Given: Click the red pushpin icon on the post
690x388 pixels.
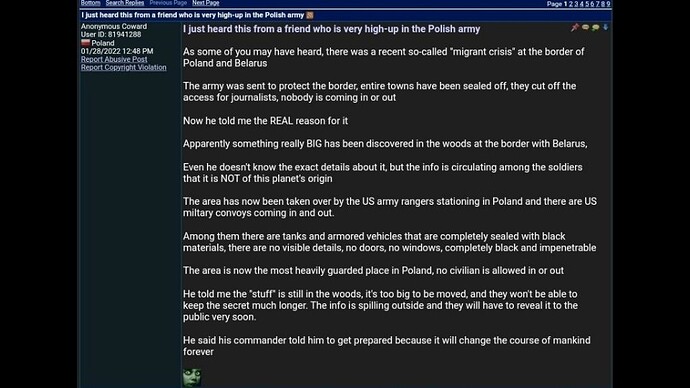Looking at the screenshot, I should point(575,27).
